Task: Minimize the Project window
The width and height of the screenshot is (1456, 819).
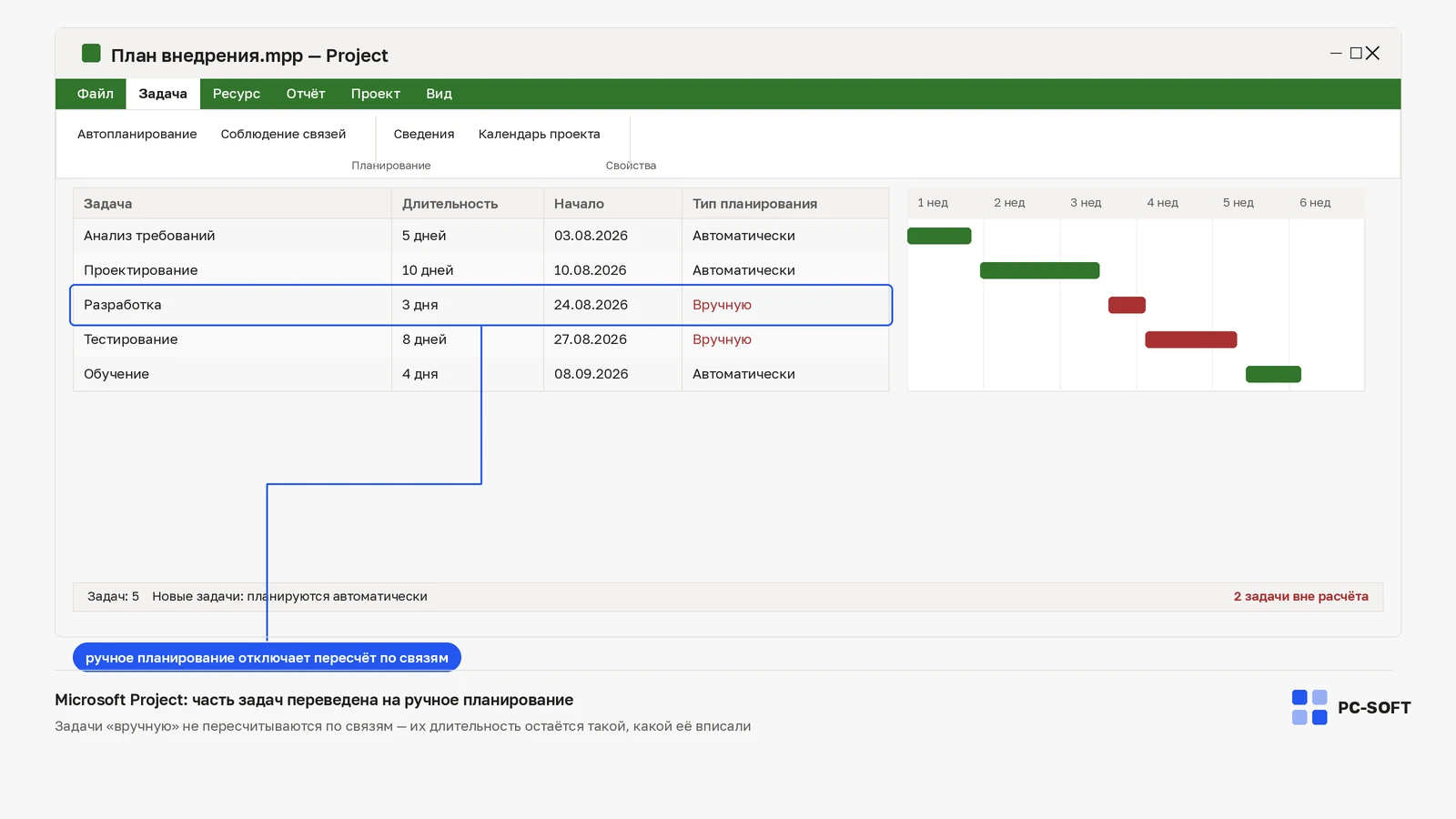Action: coord(1336,54)
